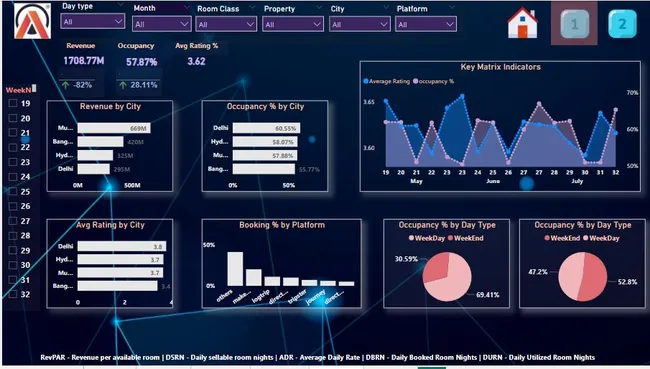
Task: Open the Platform dropdown
Action: click(x=426, y=24)
